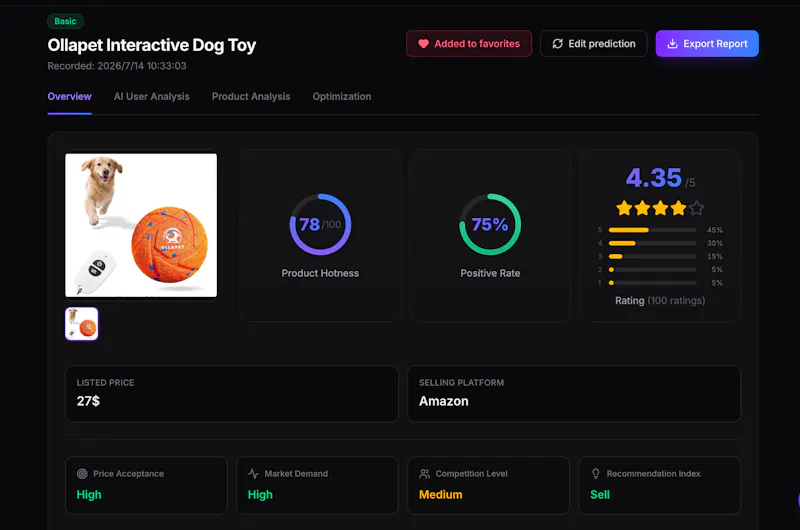Click the empty fifth rating star
Screen dimensions: 800x530
[696, 208]
